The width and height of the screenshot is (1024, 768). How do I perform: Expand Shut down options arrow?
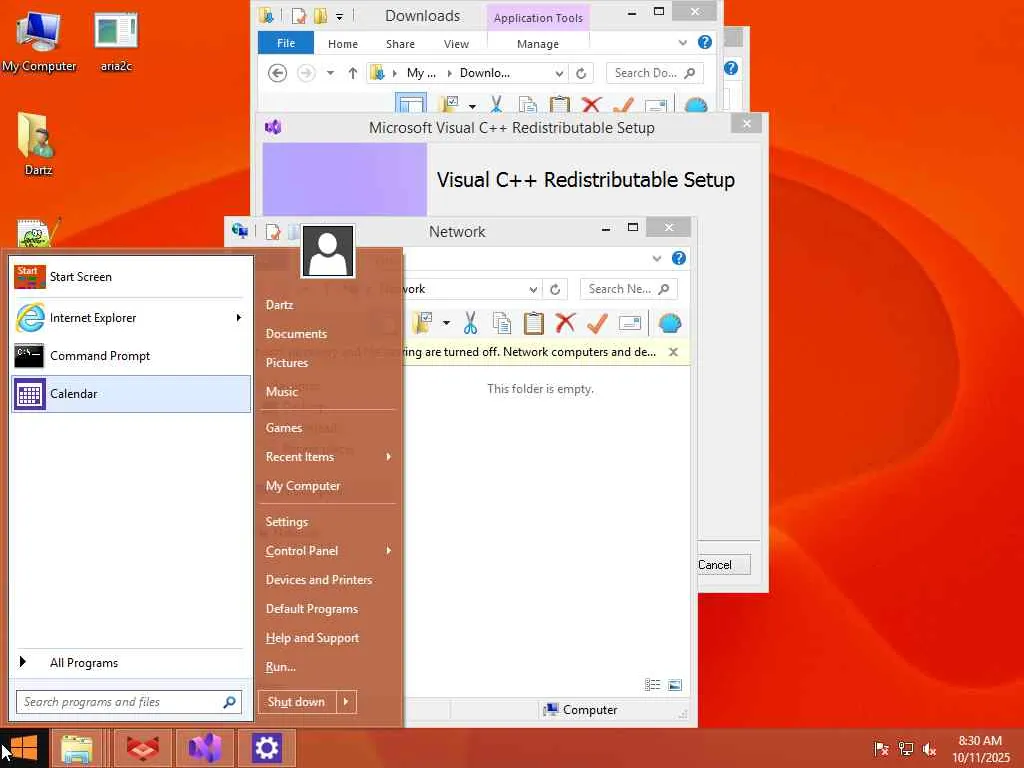(x=346, y=702)
